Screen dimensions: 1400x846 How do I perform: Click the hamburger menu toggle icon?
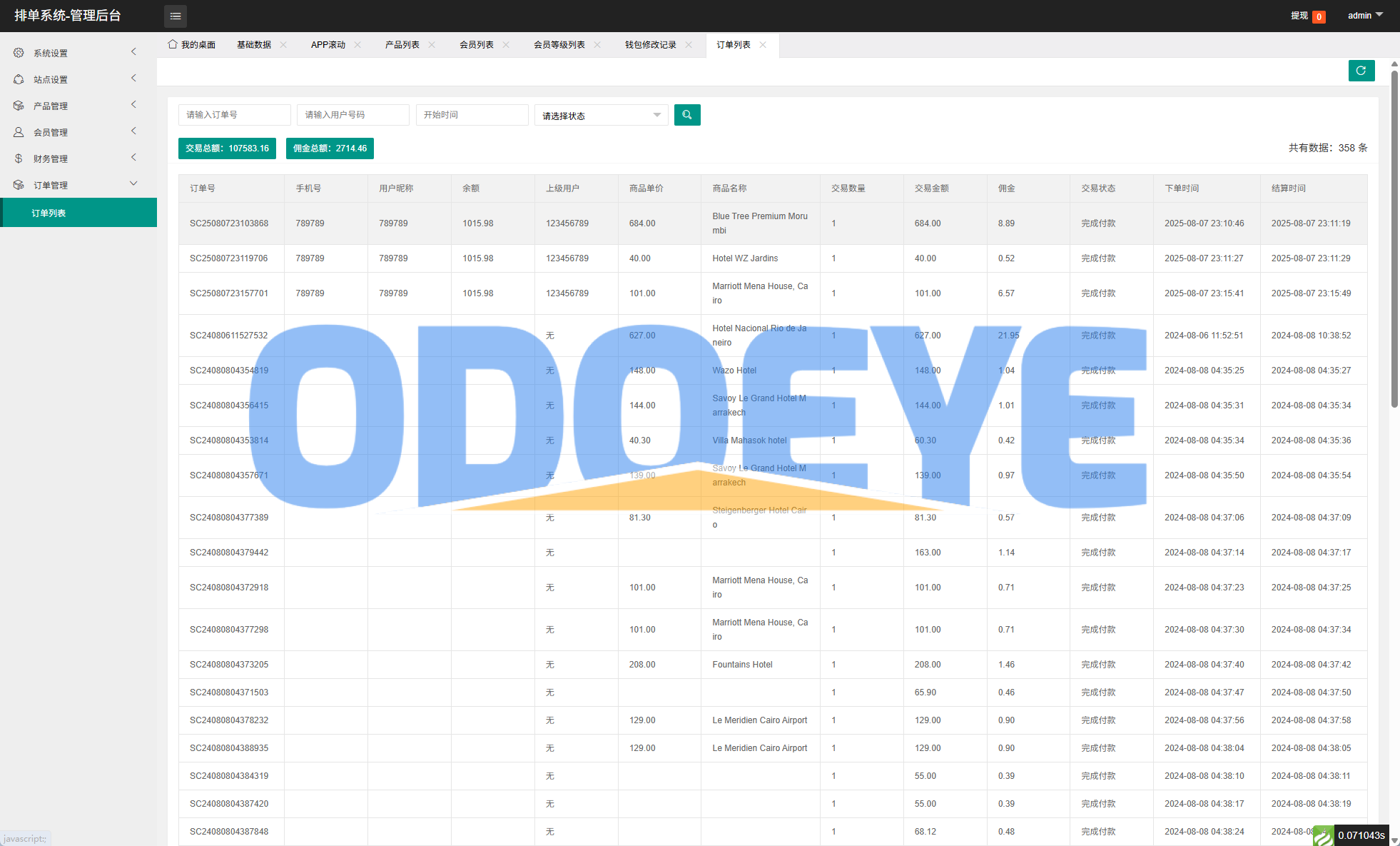[175, 16]
